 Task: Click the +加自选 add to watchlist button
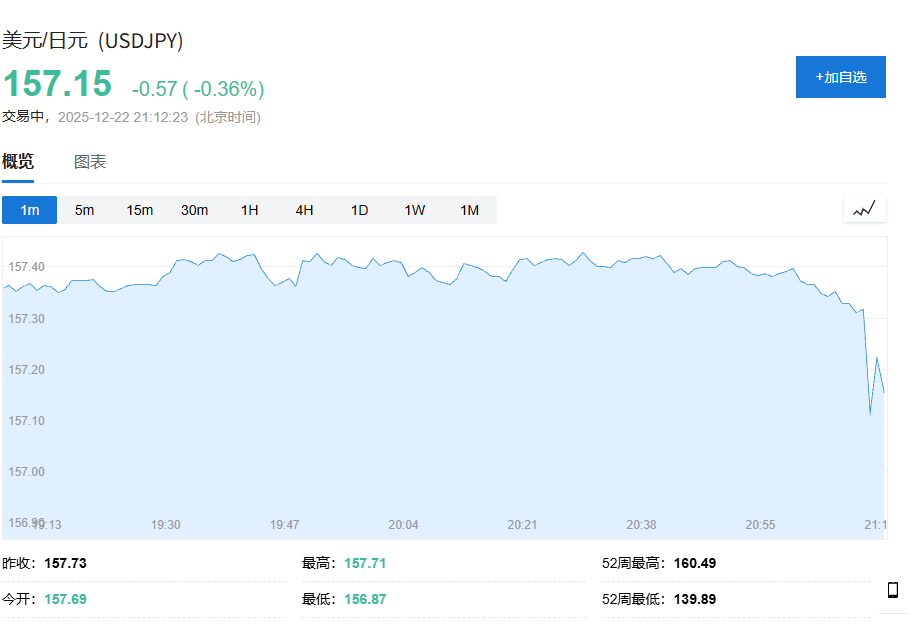[x=840, y=77]
